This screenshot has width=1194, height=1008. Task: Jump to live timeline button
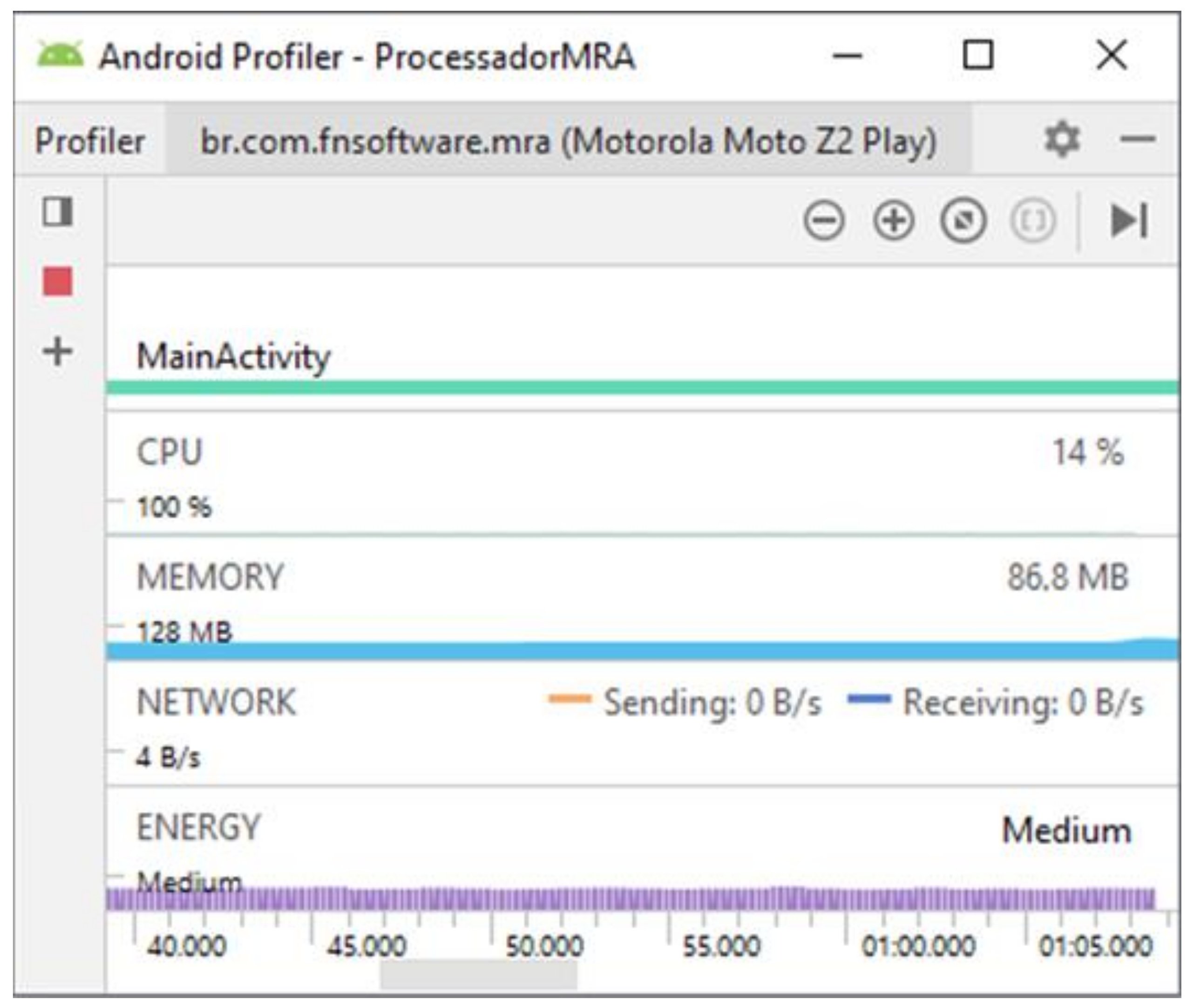(x=1128, y=221)
